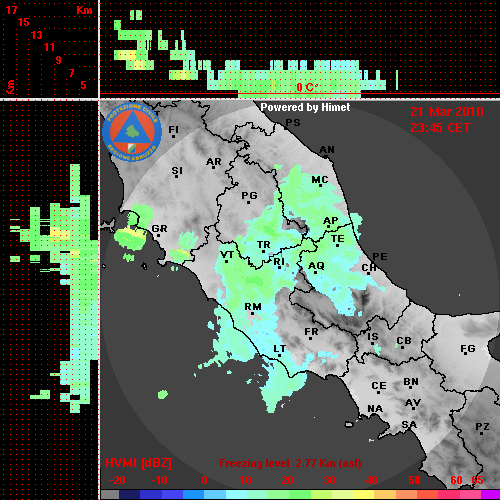Viewport: 500px width, 500px height.
Task: Click the magenta swatch in the color bar
Action: pos(491,495)
